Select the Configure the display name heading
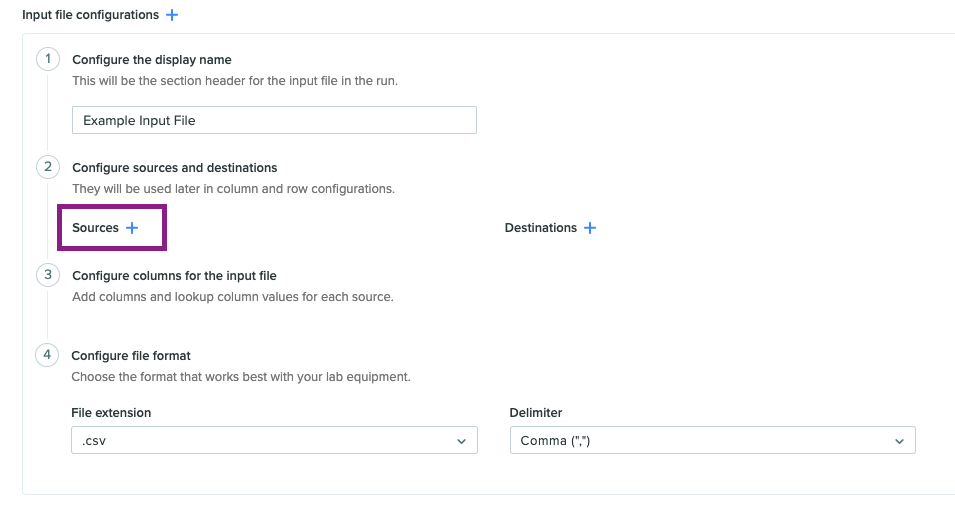Viewport: 955px width, 512px height. (152, 60)
